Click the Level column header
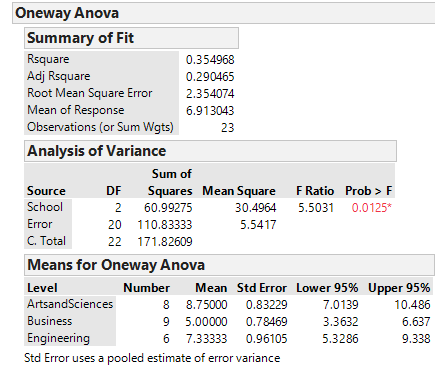435x367 pixels. [x=42, y=288]
